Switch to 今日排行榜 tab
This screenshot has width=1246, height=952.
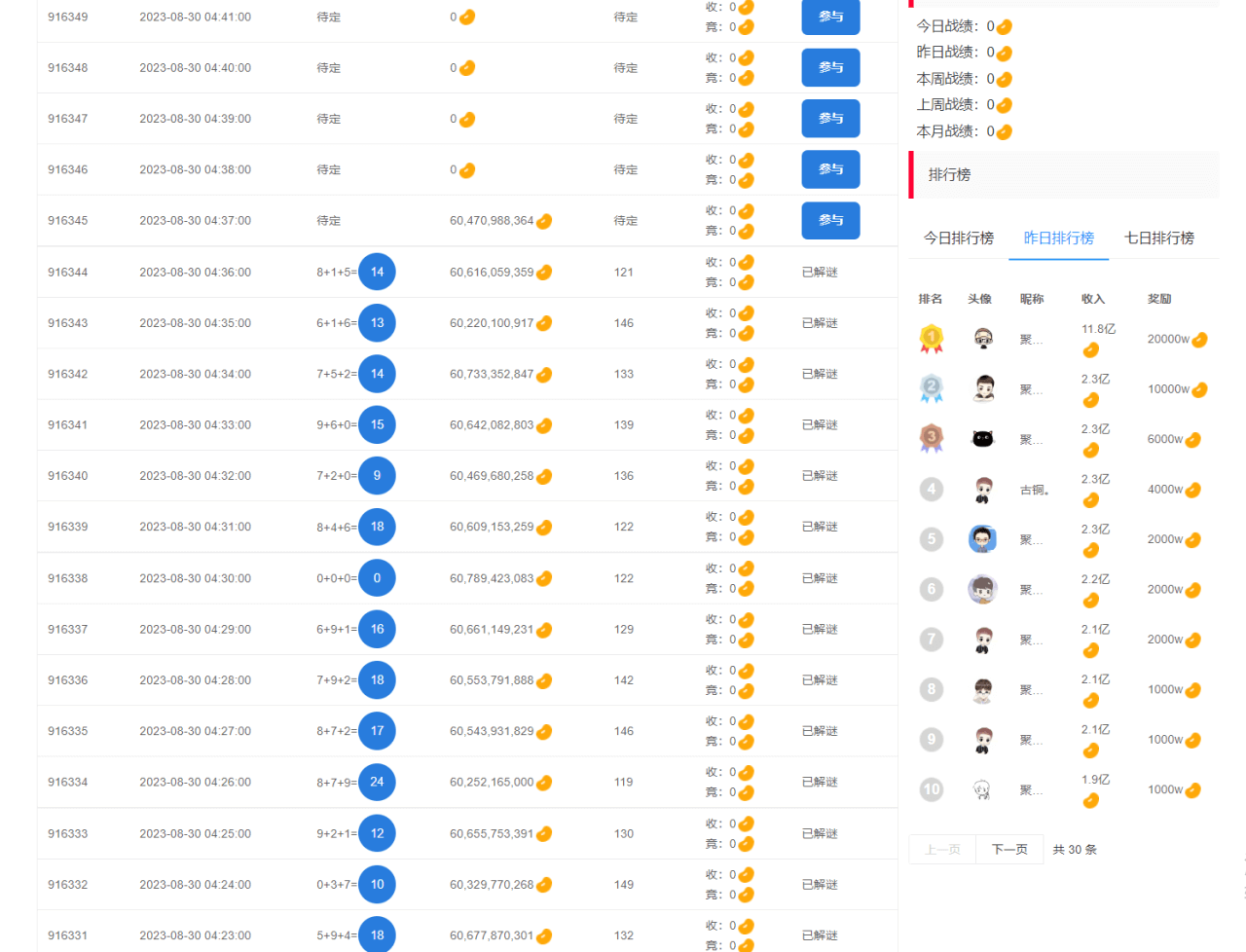959,238
